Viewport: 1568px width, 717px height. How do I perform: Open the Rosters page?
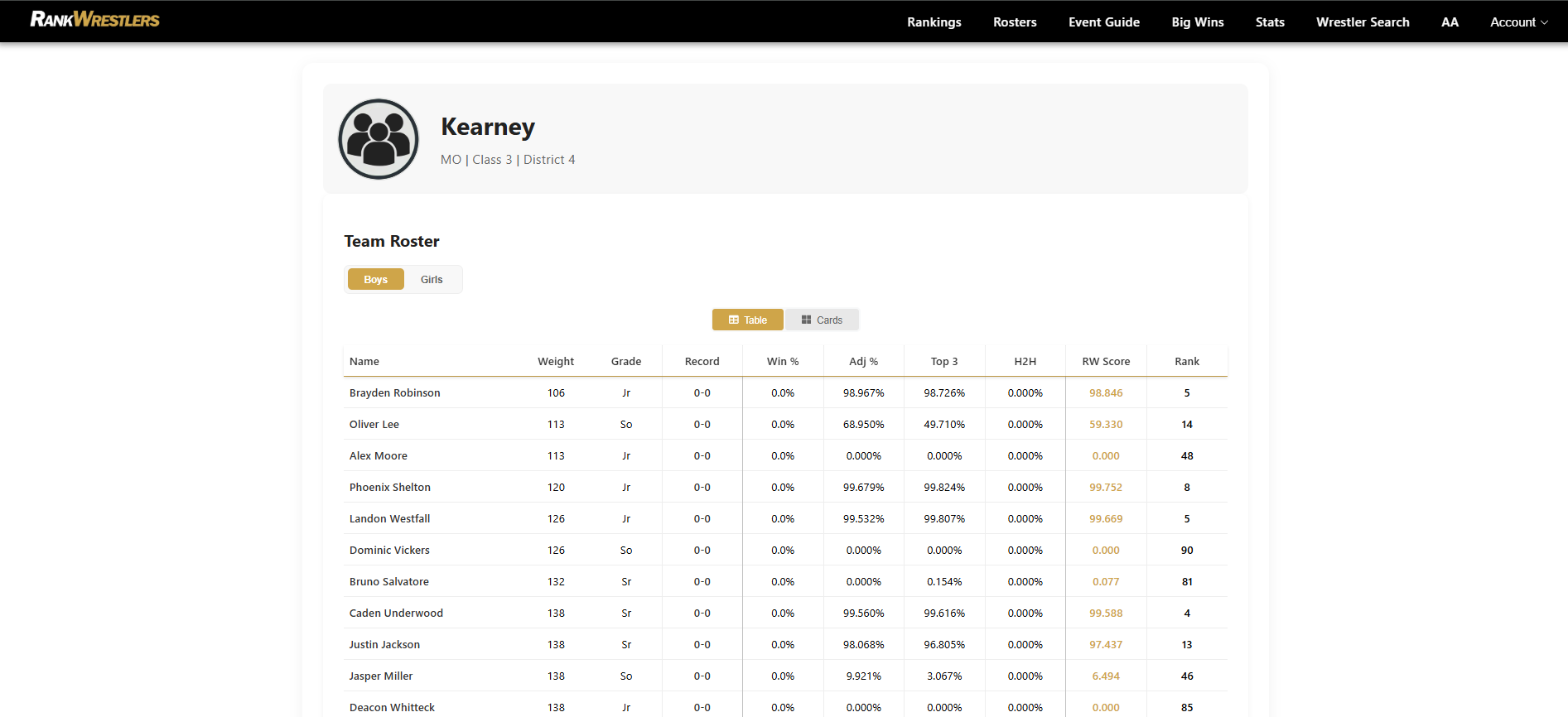pos(1015,22)
